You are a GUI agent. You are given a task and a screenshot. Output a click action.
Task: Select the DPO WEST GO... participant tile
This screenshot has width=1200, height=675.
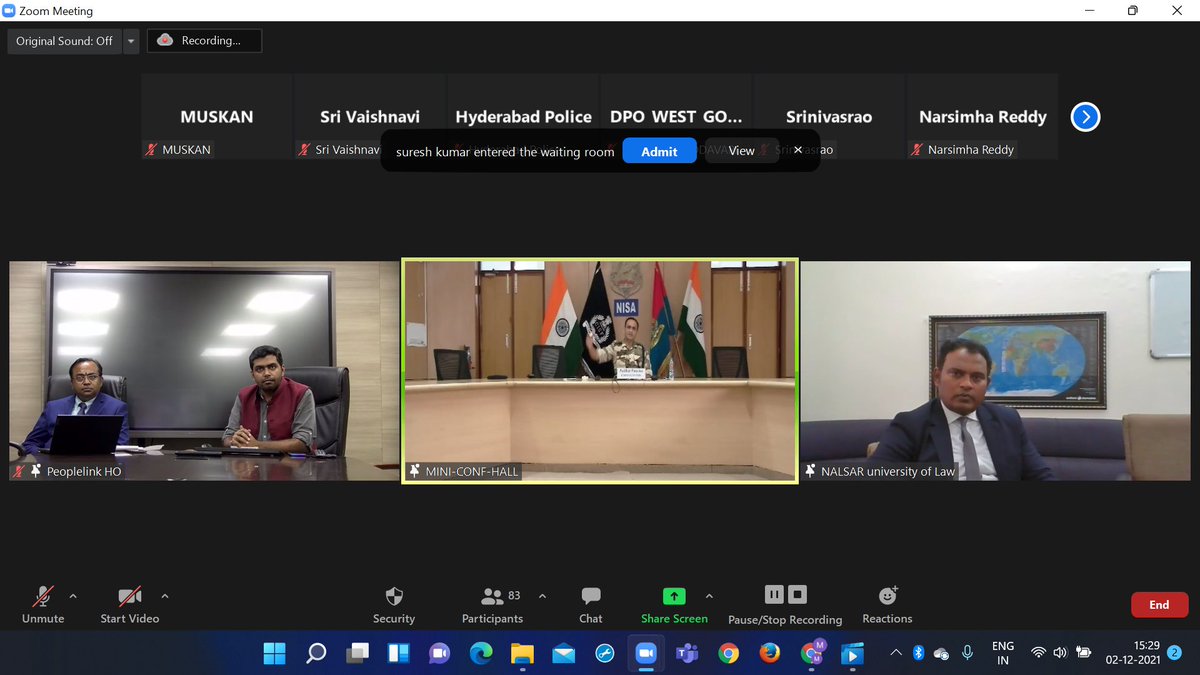point(676,117)
